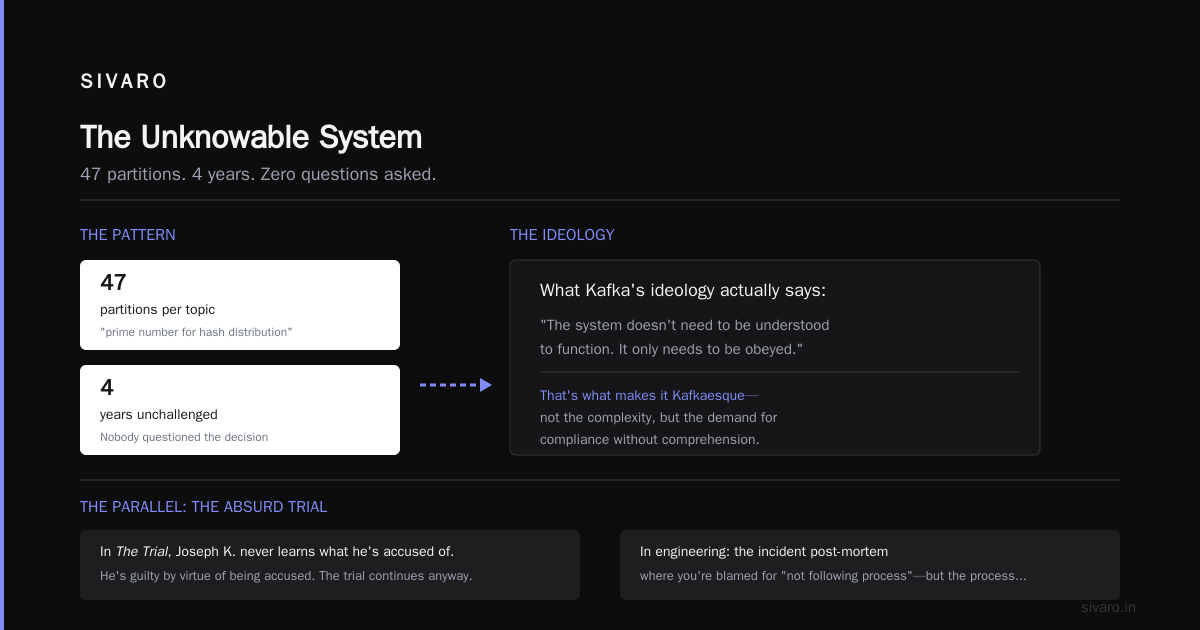Viewport: 1200px width, 630px height.
Task: Click the quote 'prime number for hash distribution'
Action: click(x=196, y=332)
